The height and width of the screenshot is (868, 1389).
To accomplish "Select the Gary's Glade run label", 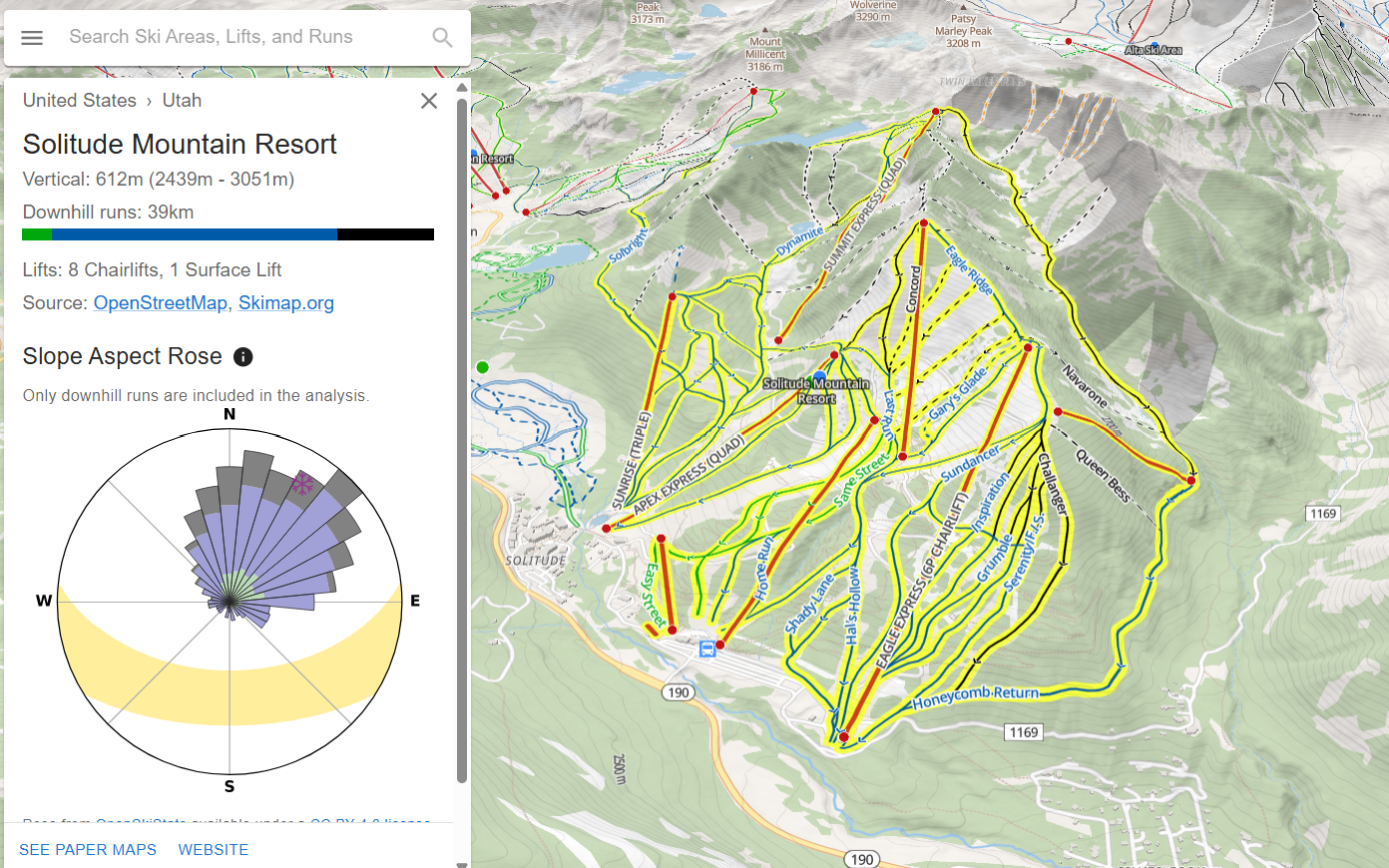I will [x=957, y=393].
